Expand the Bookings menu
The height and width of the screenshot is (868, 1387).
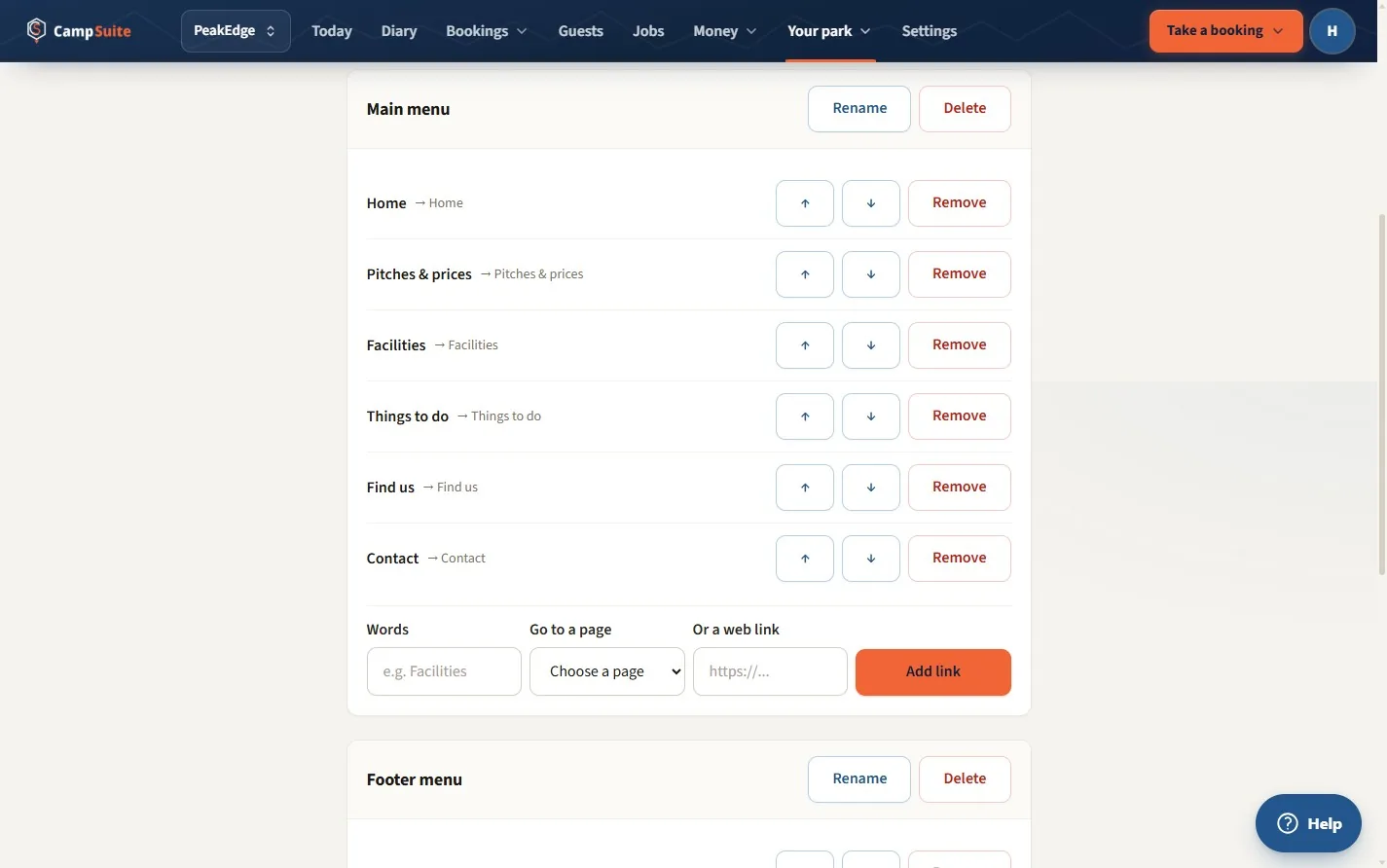pyautogui.click(x=487, y=31)
